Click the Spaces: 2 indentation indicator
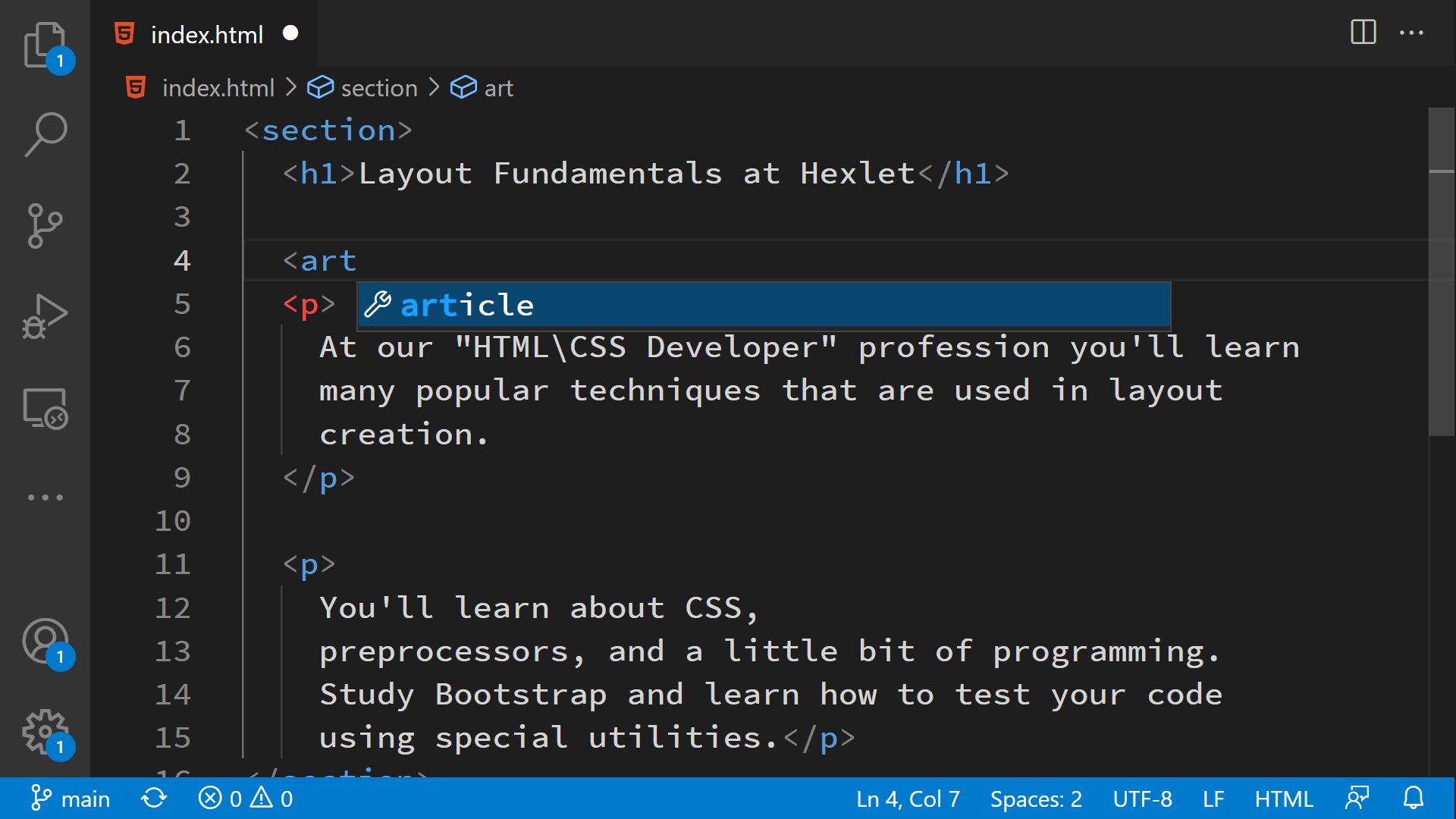Screen dimensions: 1456x819 coord(1036,798)
